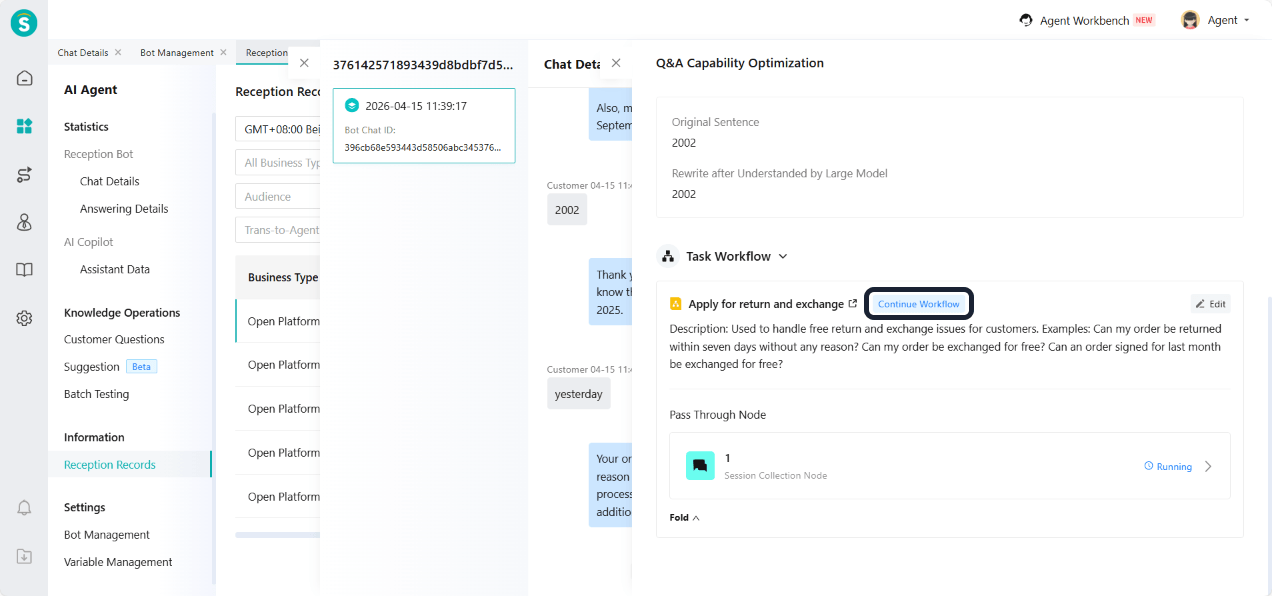Open settings gear icon in sidebar
Viewport: 1272px width, 596px height.
[x=24, y=318]
